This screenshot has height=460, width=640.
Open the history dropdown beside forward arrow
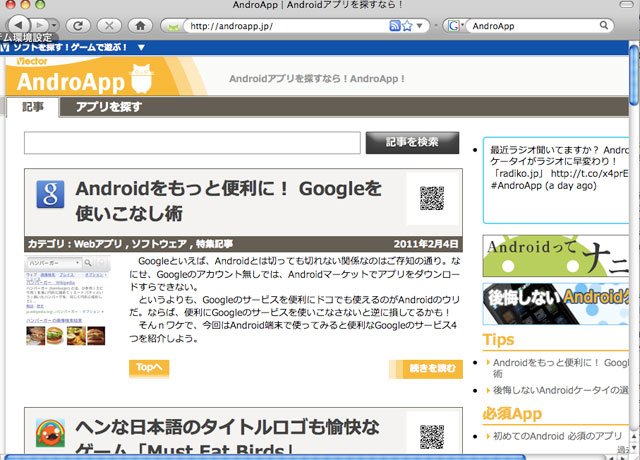tap(54, 26)
